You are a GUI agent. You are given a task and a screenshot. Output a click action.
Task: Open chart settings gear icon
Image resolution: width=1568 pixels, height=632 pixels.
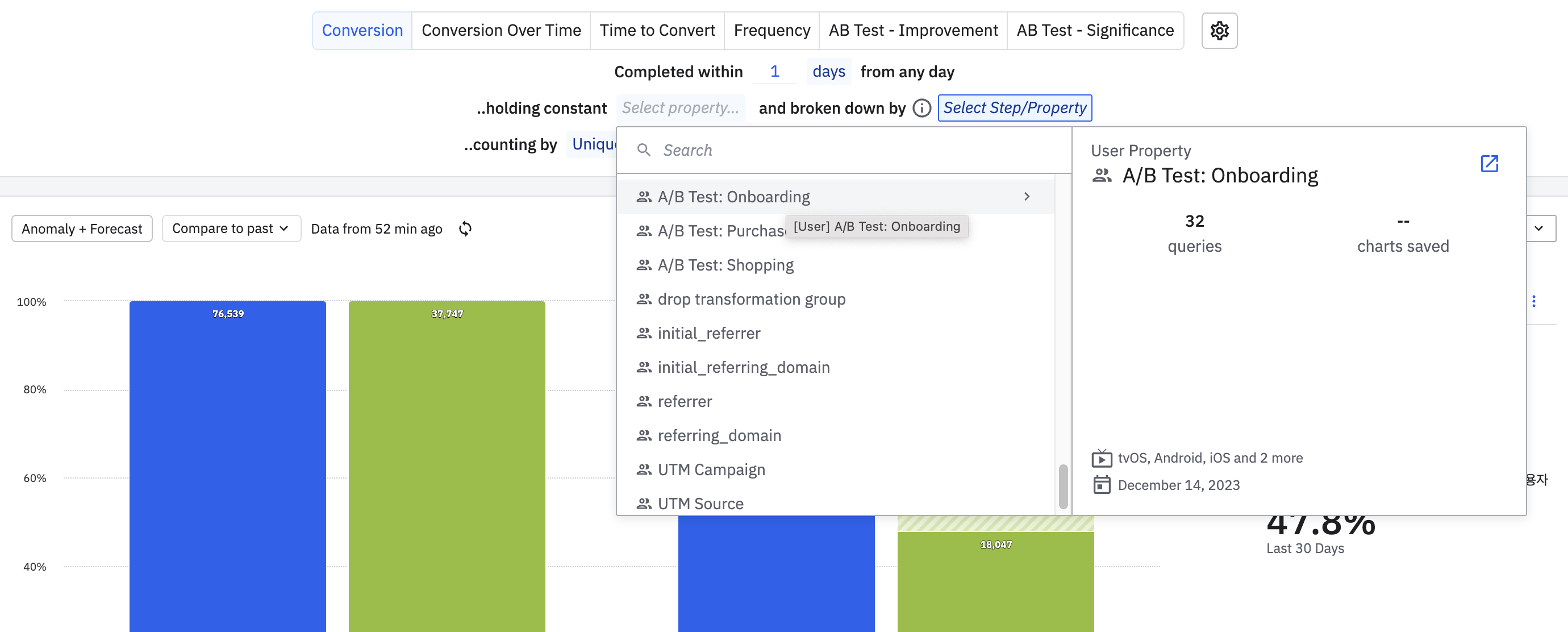1219,31
